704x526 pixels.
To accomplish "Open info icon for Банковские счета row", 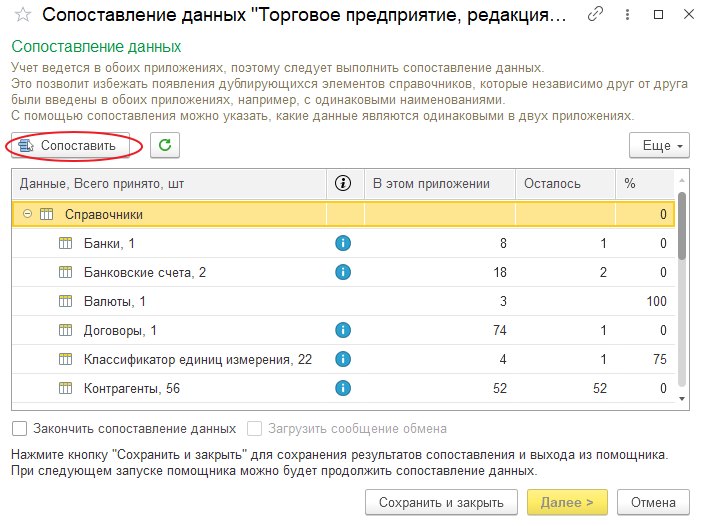I will [x=343, y=272].
